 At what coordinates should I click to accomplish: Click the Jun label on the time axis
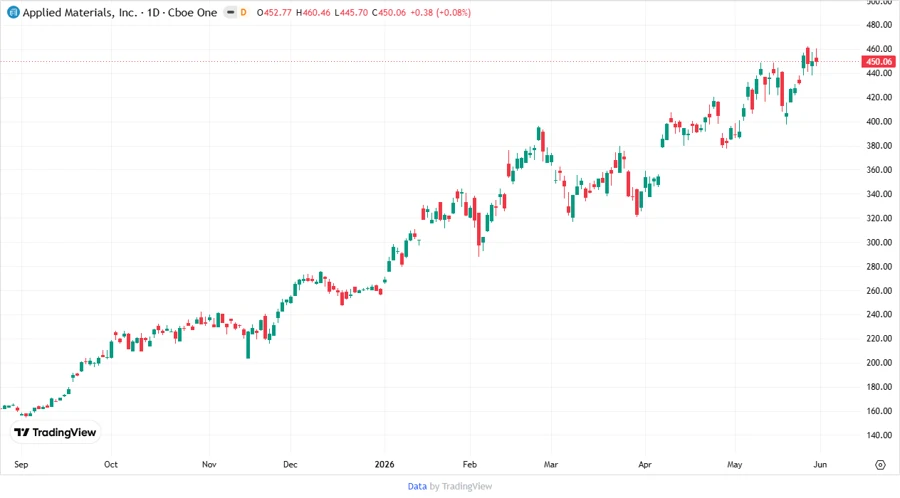(820, 464)
